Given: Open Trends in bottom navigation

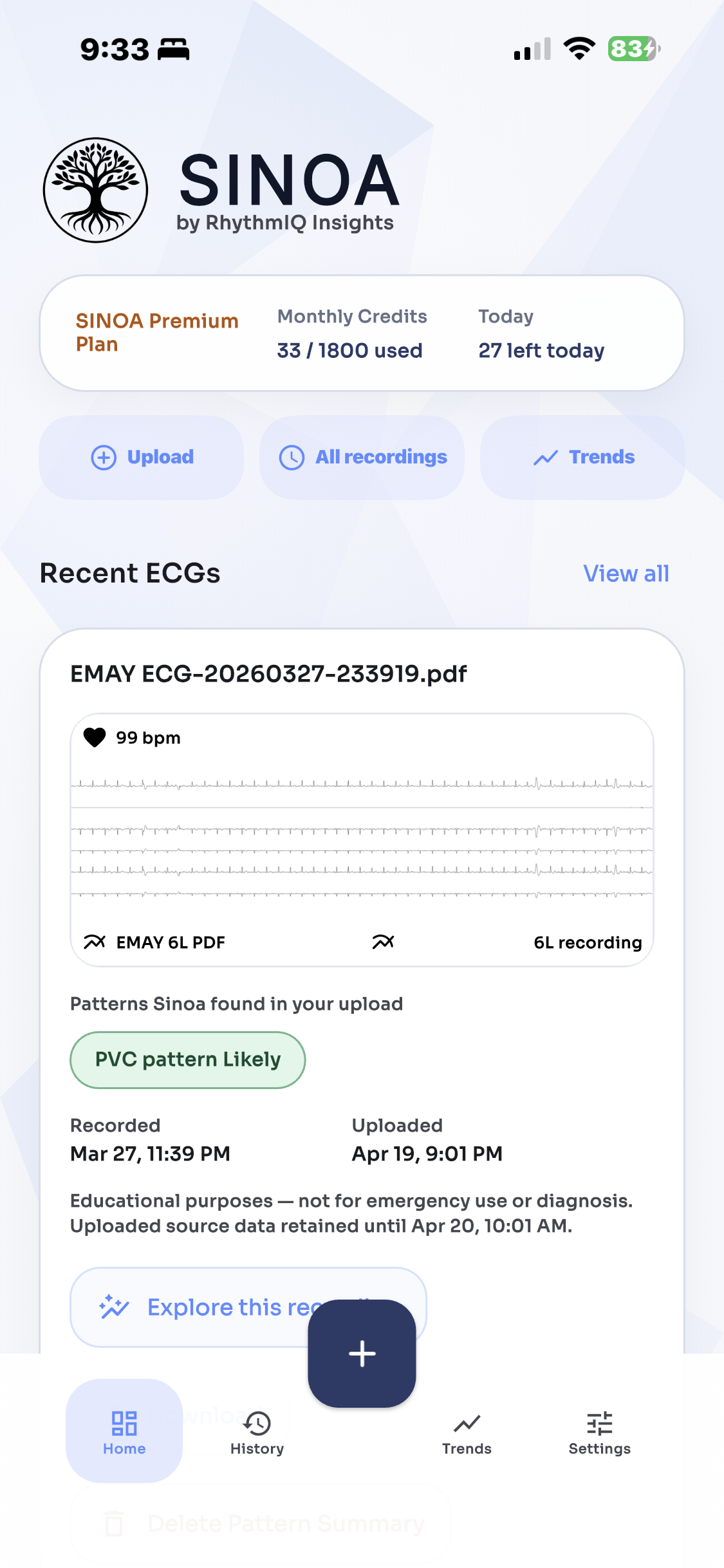Looking at the screenshot, I should [467, 1432].
